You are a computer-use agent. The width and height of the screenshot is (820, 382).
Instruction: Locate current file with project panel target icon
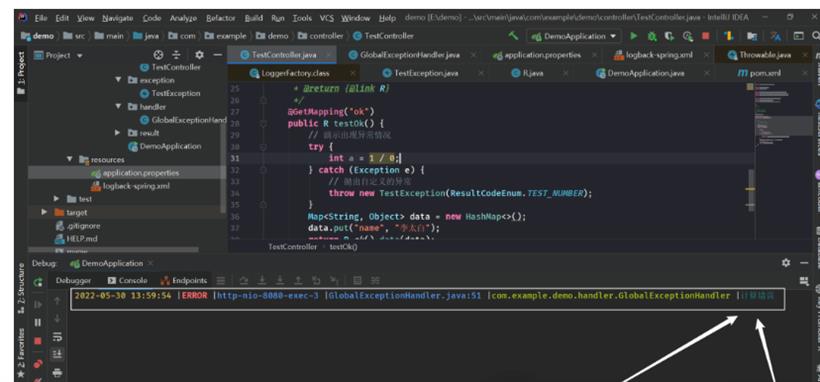158,55
